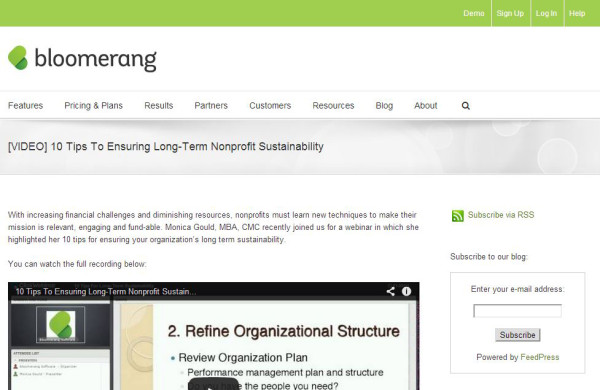Open the Log In link
Screen dimensions: 600x390
click(546, 13)
